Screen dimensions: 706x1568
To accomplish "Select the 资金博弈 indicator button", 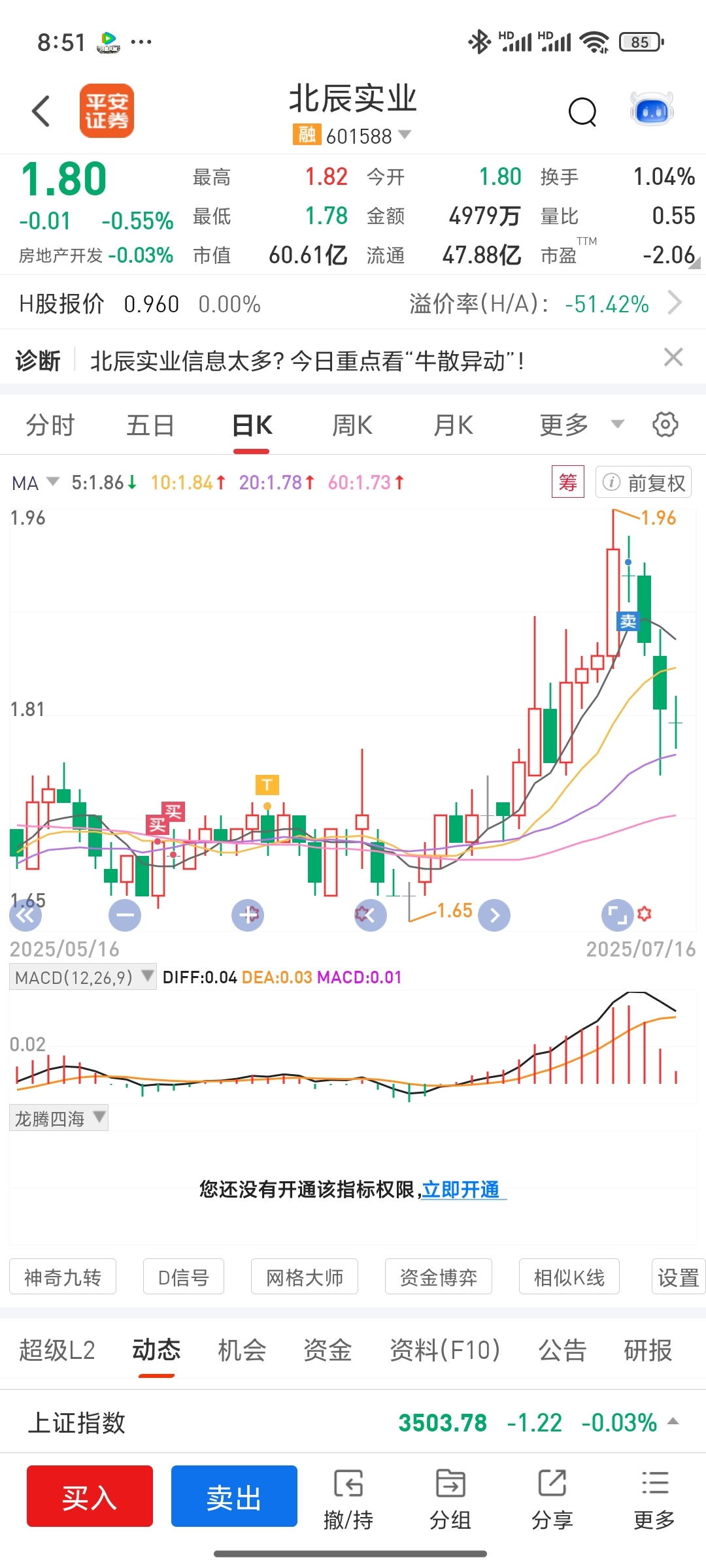I will [439, 1277].
